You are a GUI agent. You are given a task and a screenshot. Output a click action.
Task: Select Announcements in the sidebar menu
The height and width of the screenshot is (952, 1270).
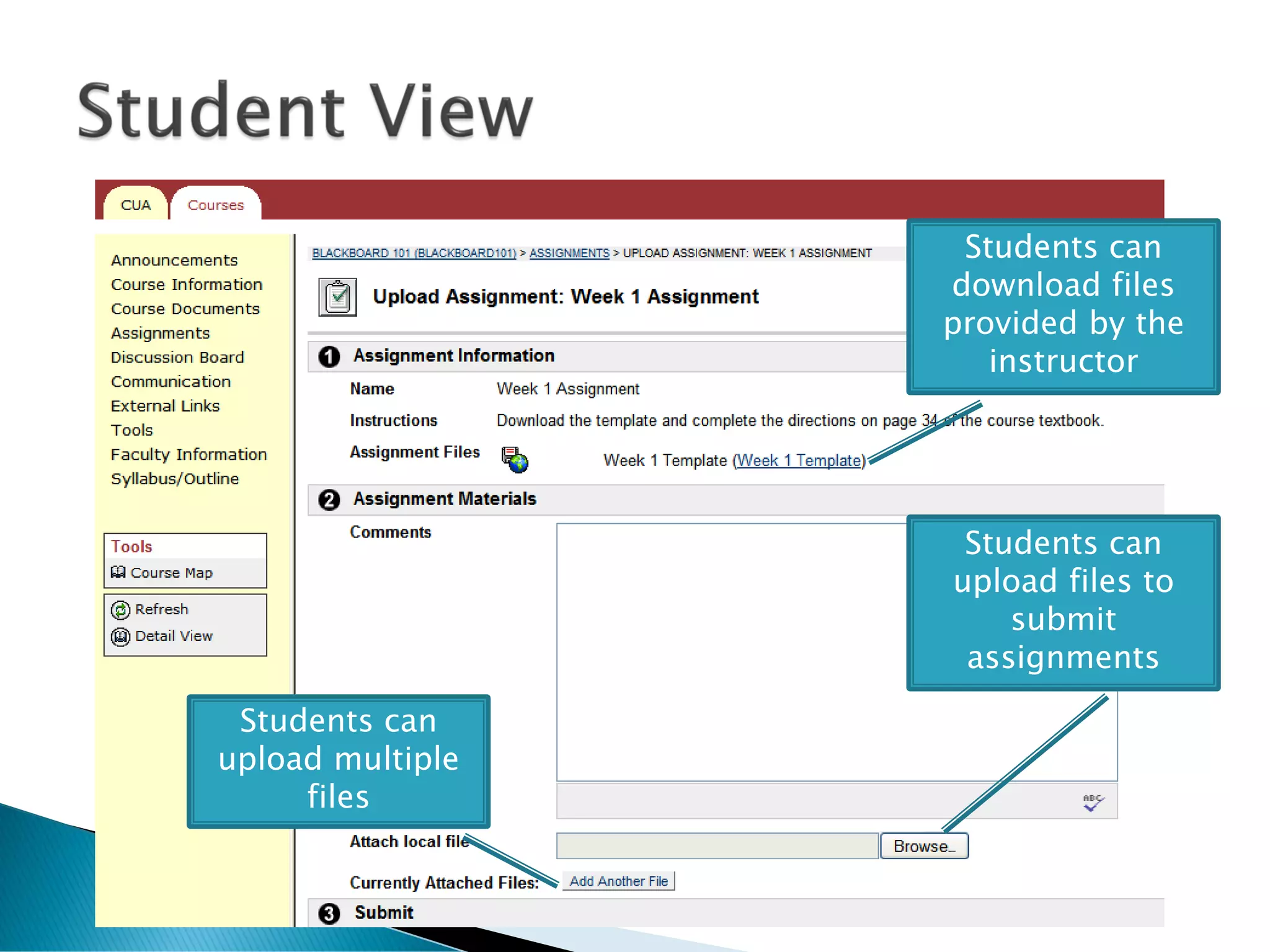pos(174,260)
